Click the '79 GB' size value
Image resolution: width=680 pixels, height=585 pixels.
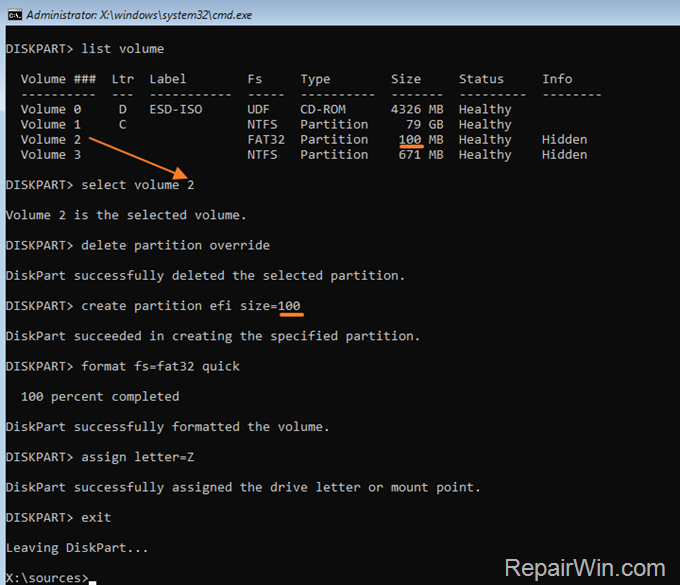tap(425, 124)
